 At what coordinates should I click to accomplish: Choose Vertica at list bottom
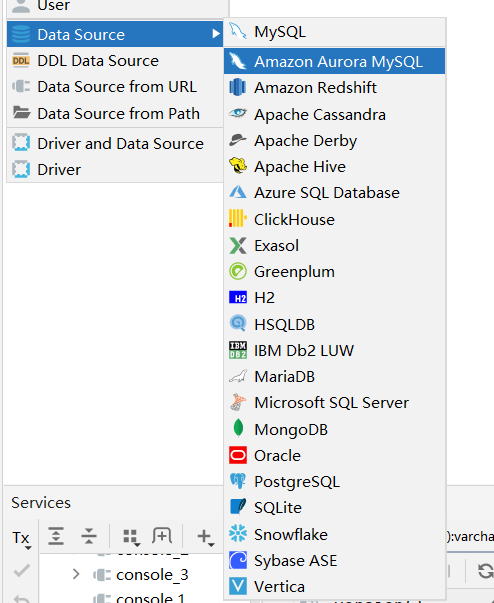click(x=334, y=586)
